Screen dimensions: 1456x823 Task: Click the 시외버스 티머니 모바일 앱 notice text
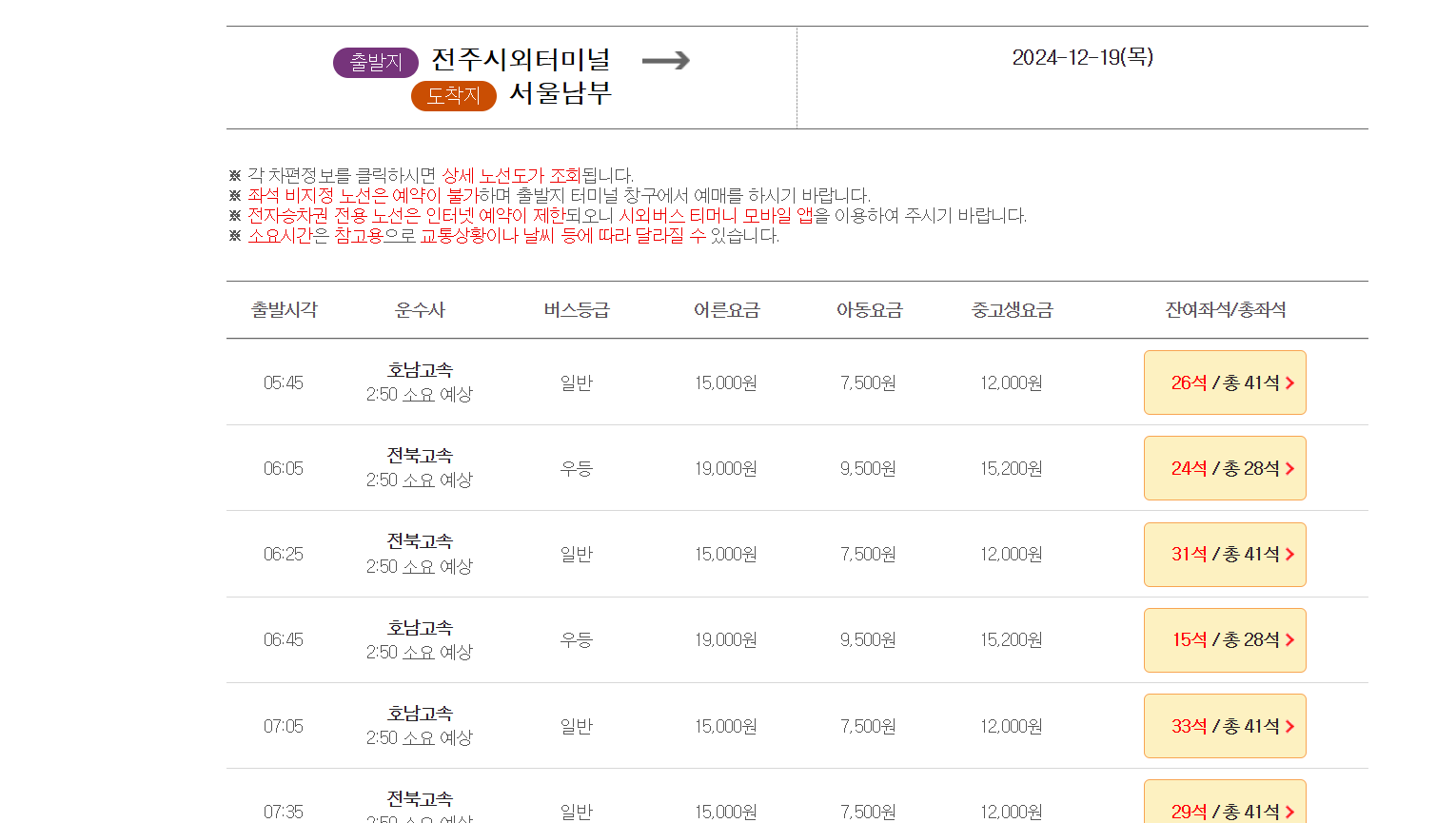pos(717,215)
